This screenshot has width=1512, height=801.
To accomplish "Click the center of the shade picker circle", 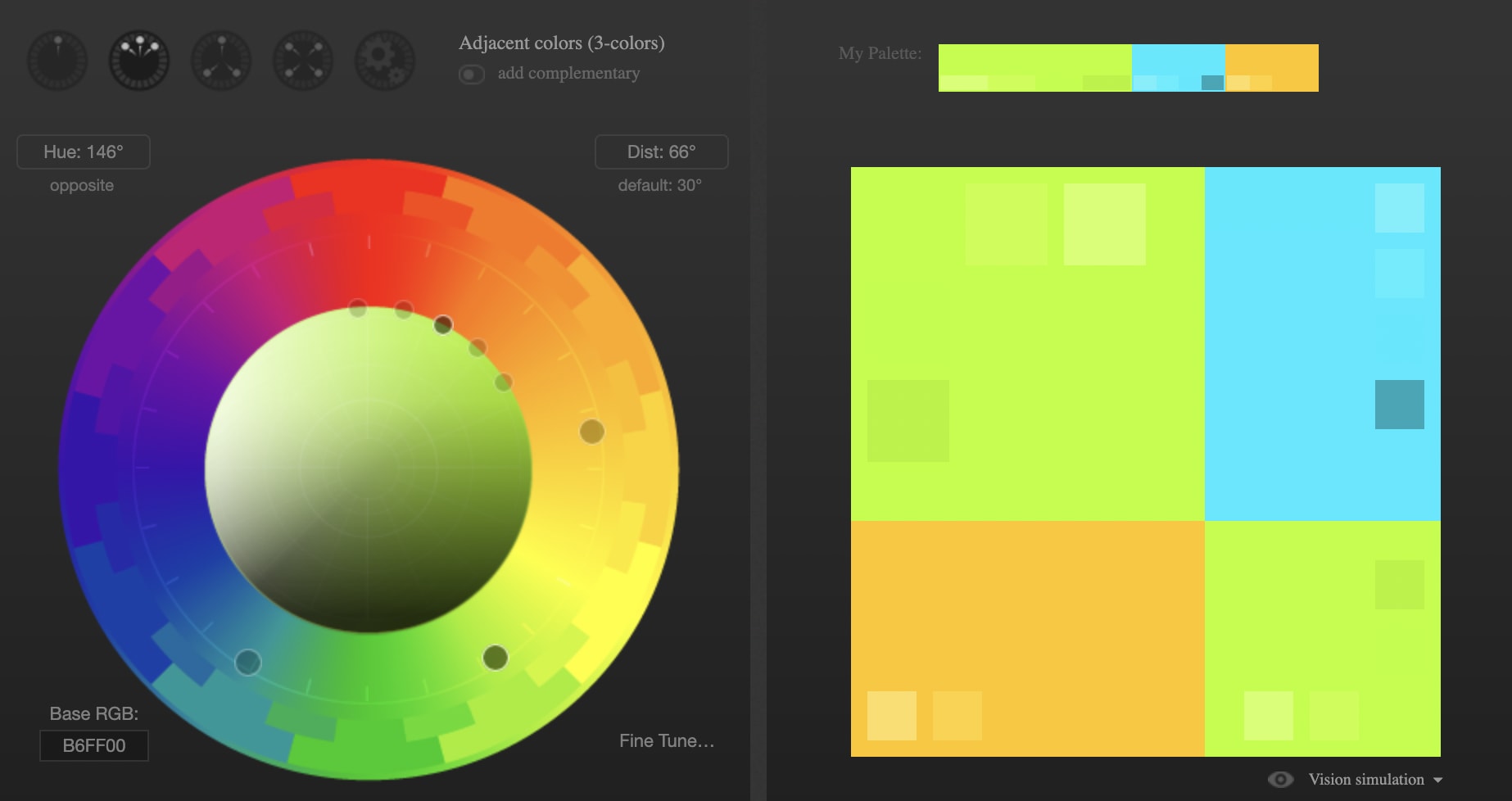I will pyautogui.click(x=369, y=469).
